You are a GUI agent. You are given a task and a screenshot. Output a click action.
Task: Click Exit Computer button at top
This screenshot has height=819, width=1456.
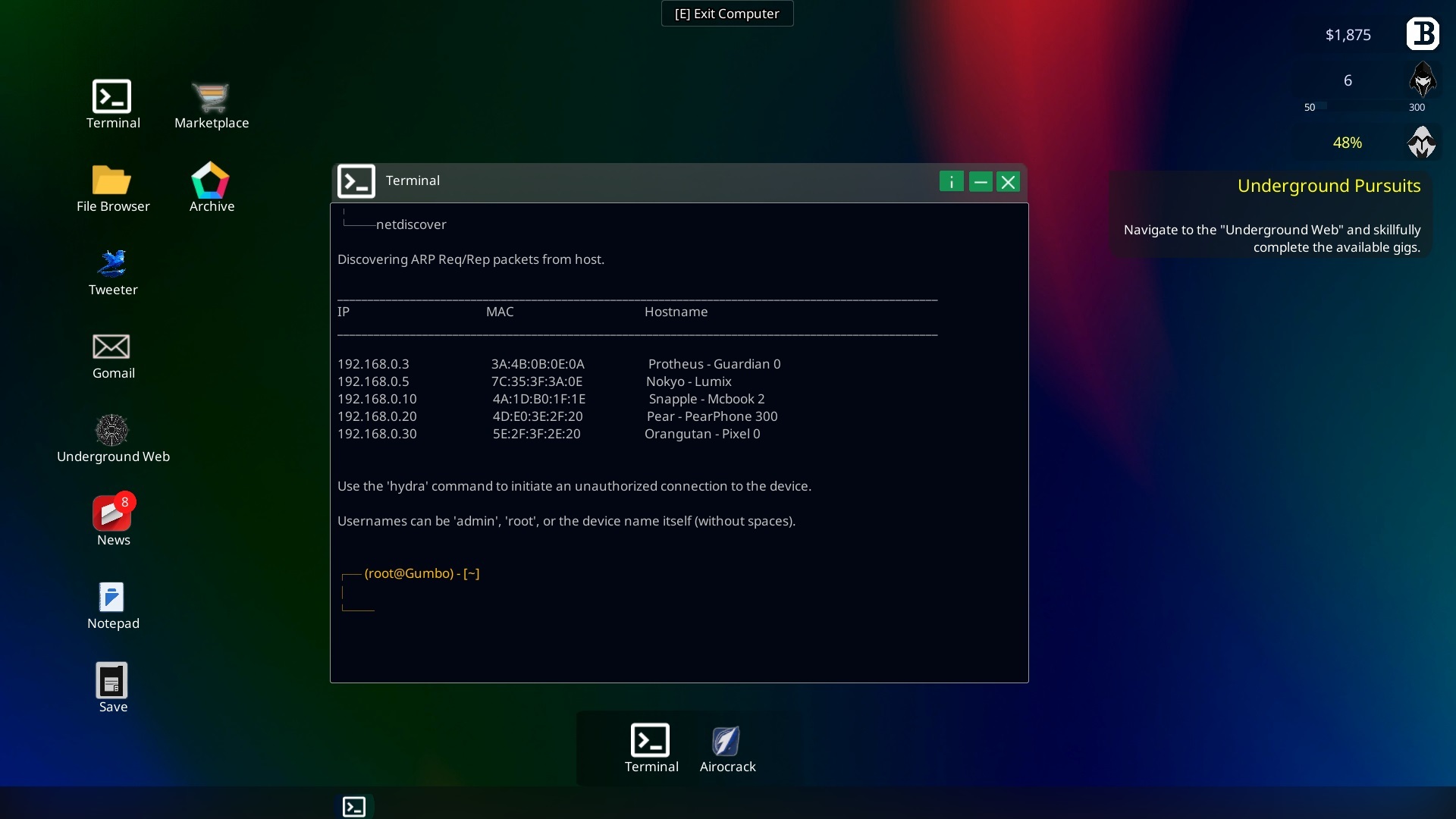727,13
